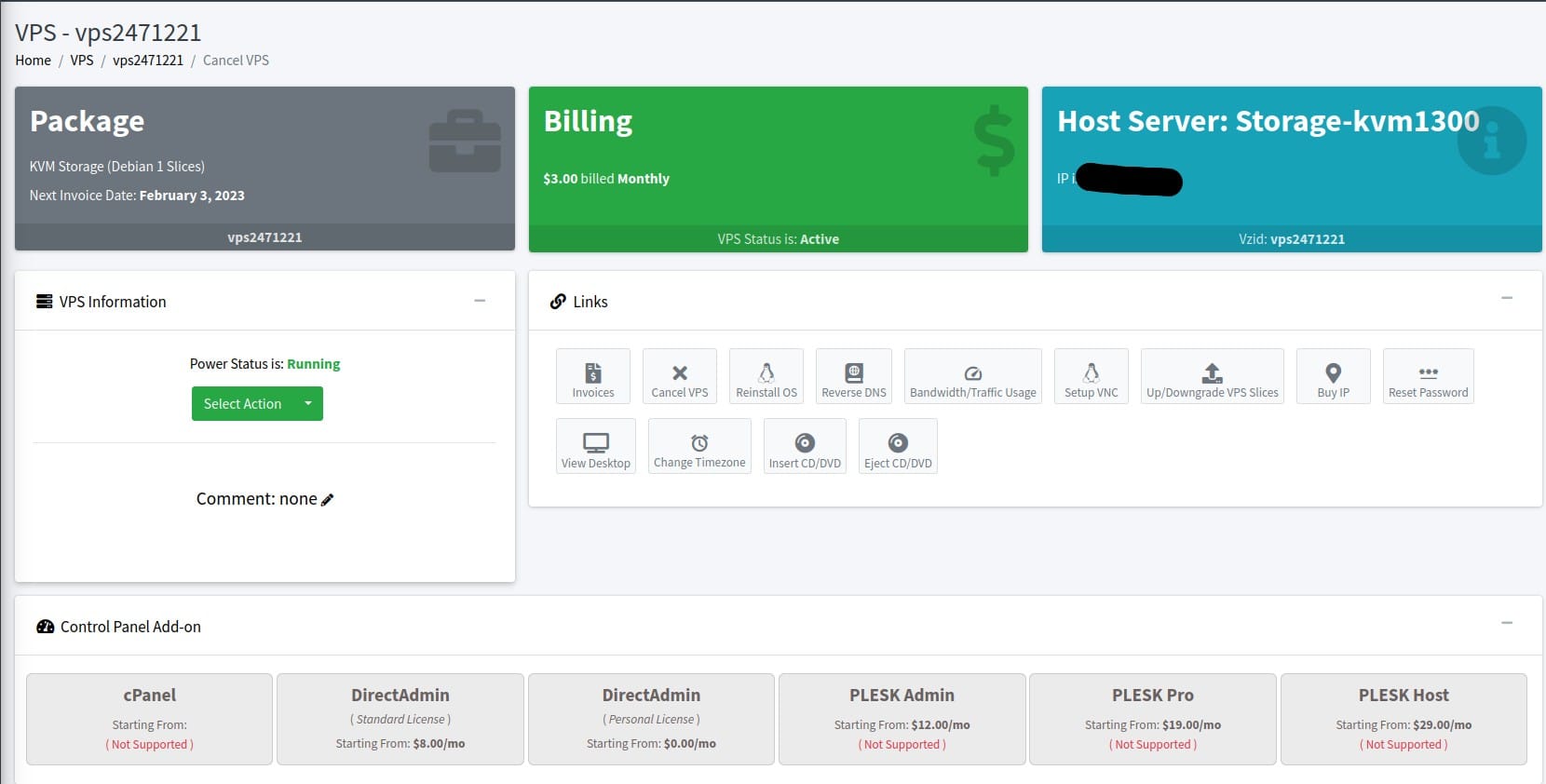Screen dimensions: 1546x784
Task: Open the Reverse DNS icon
Action: [854, 373]
